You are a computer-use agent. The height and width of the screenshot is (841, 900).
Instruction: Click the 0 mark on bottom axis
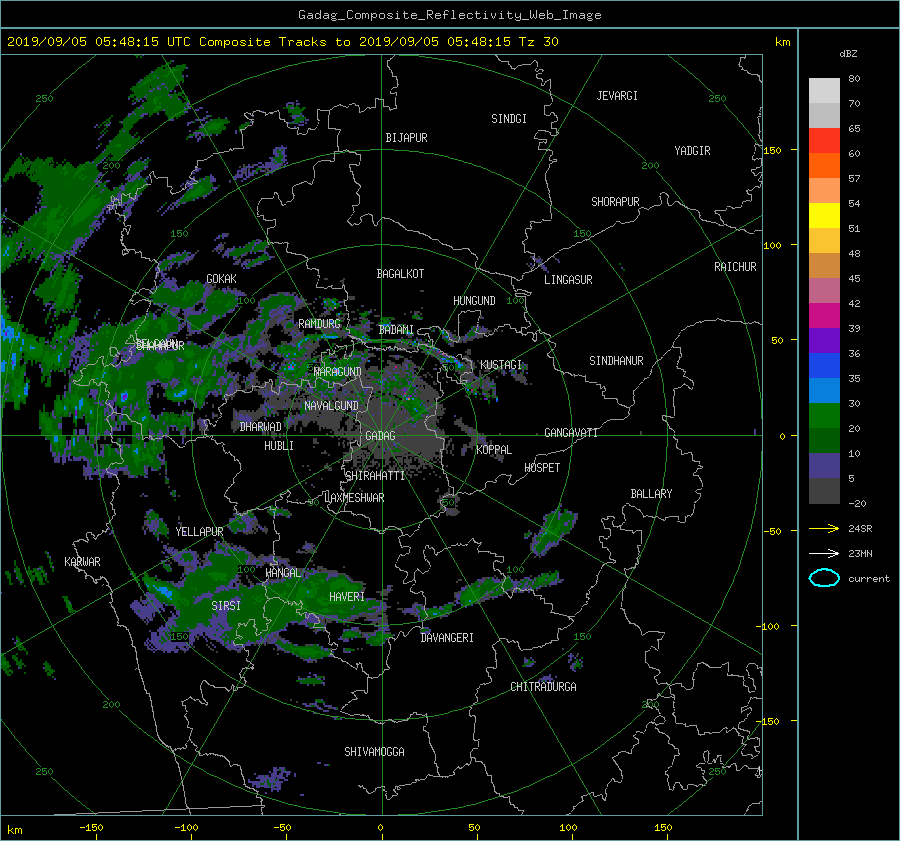coord(380,828)
